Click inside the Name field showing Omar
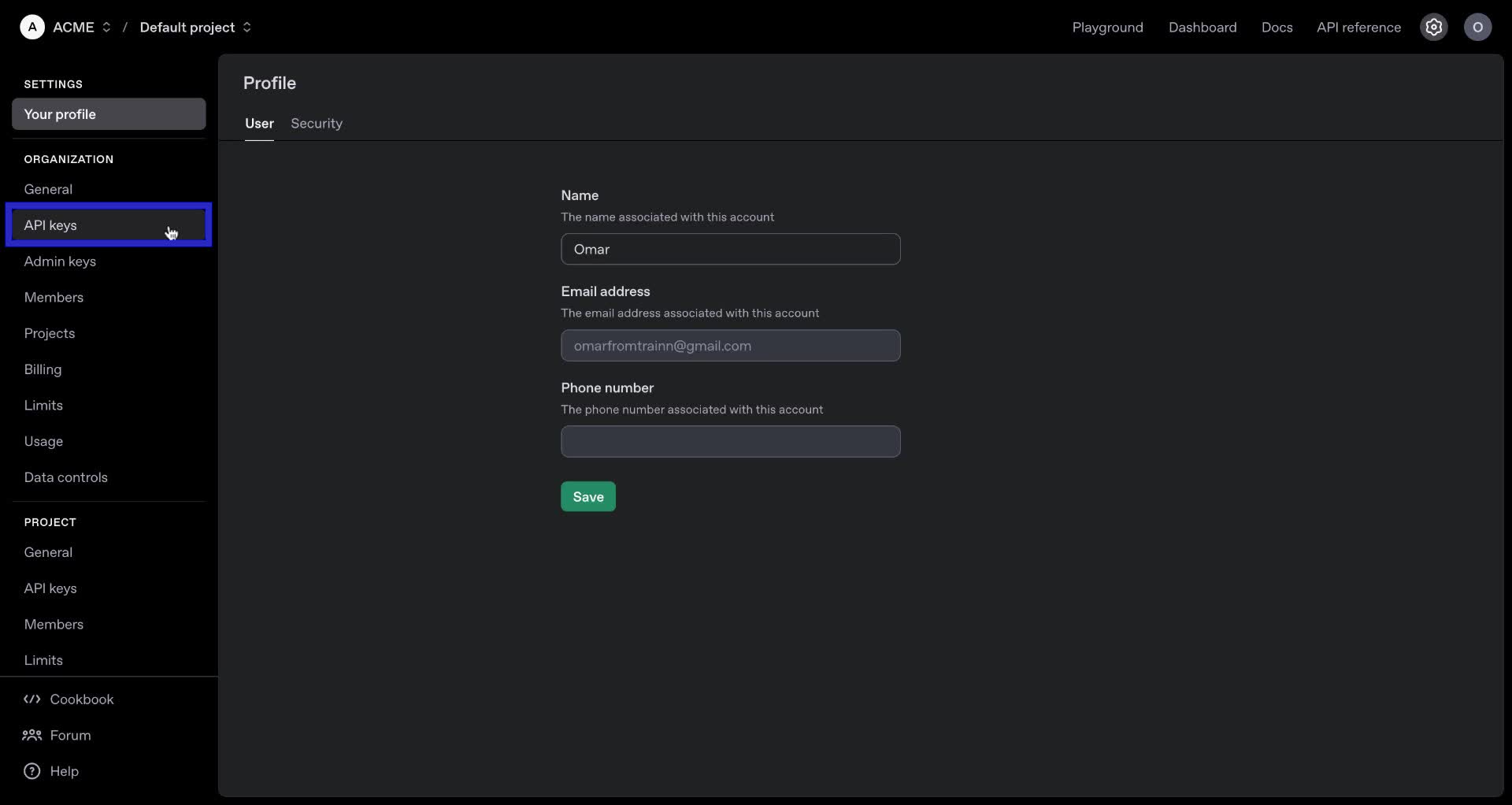1512x805 pixels. [x=730, y=249]
